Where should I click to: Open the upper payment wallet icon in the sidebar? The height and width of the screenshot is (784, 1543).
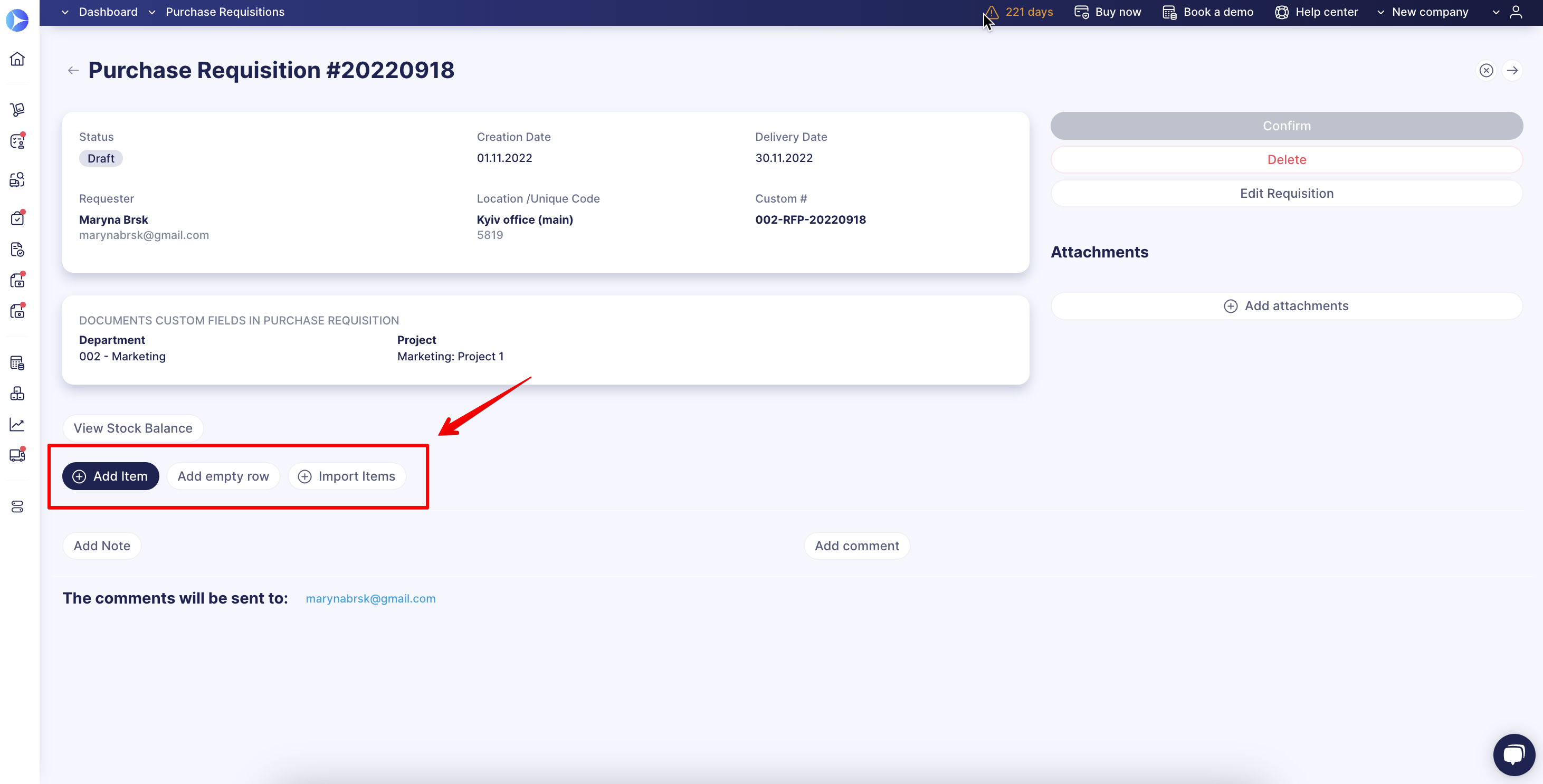pyautogui.click(x=17, y=280)
